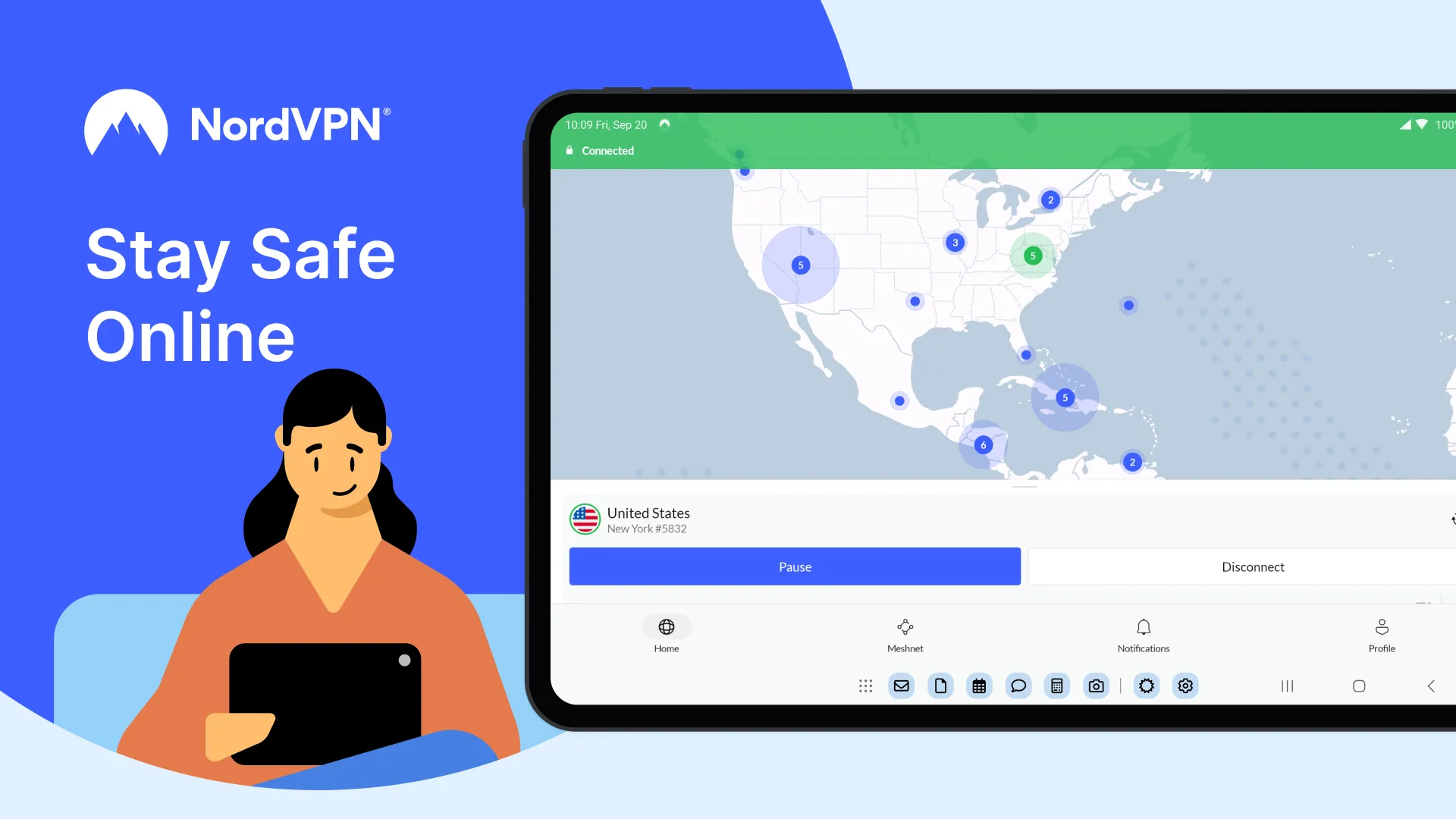Tap the lock/connected status icon

tap(570, 150)
